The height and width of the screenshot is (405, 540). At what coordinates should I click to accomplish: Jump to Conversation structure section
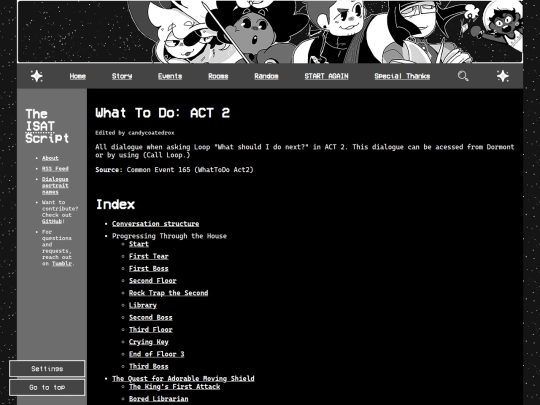(155, 224)
